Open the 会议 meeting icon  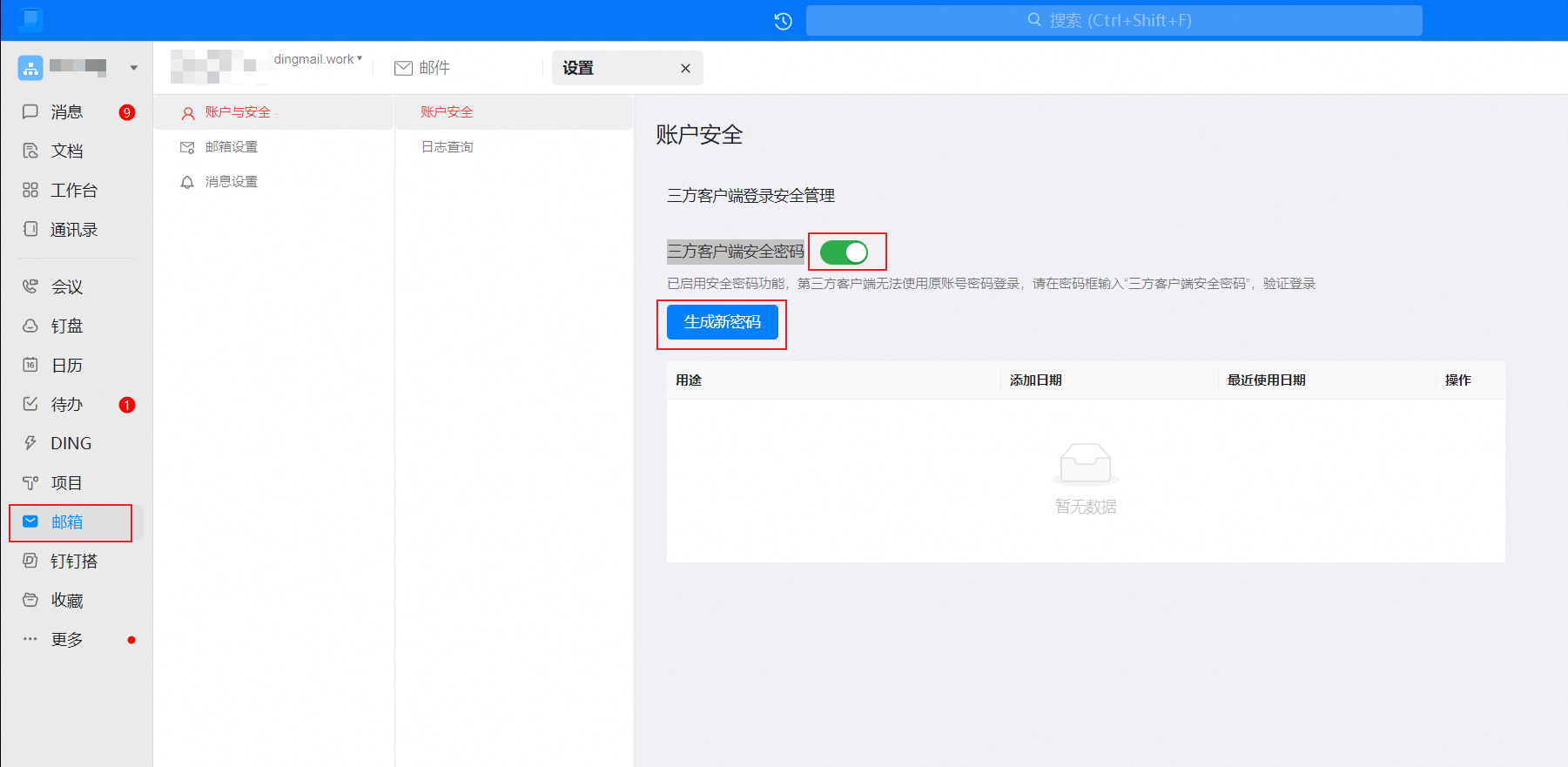[30, 286]
